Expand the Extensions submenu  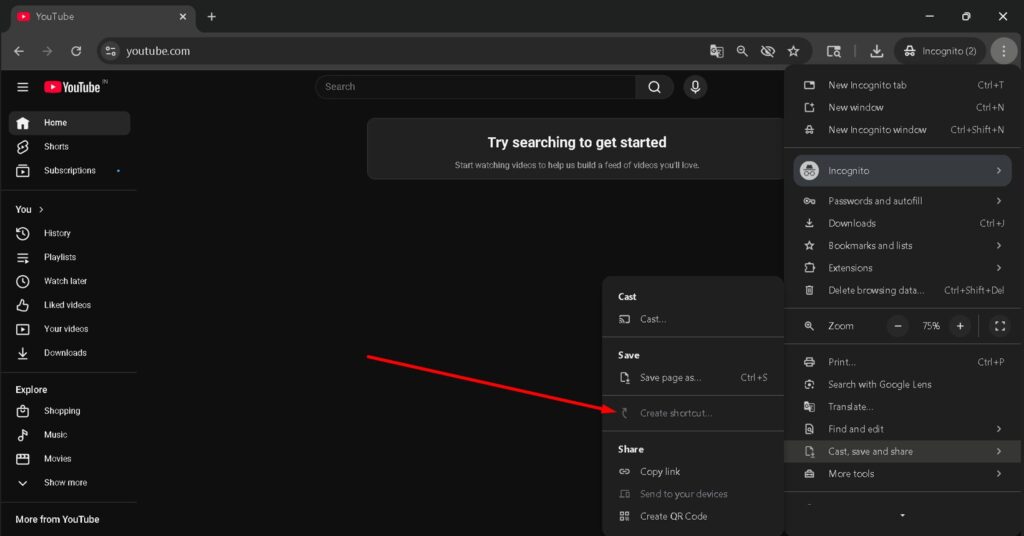903,268
